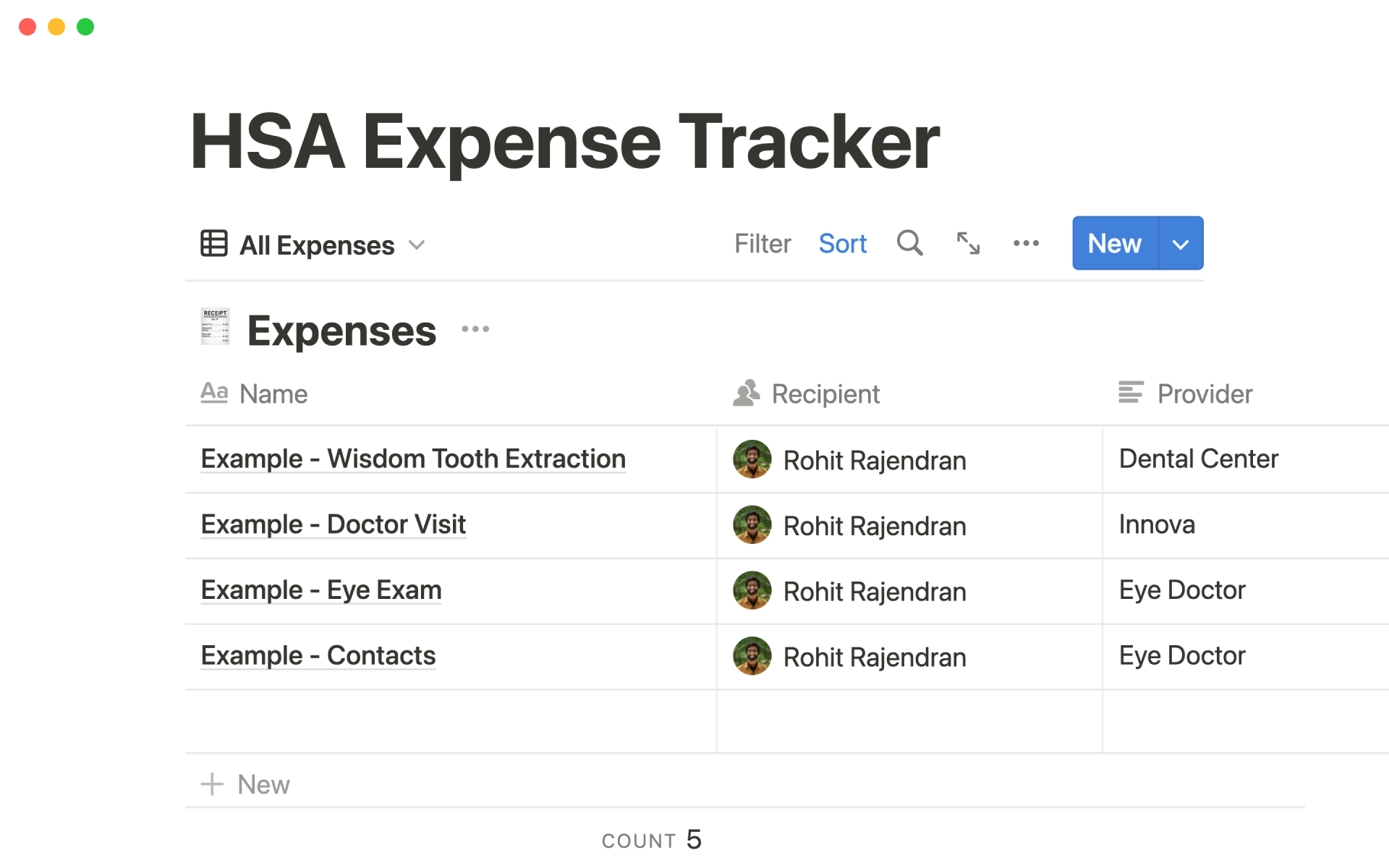This screenshot has height=868, width=1389.
Task: Click the receipt page icon beside Expenses
Action: [x=214, y=328]
